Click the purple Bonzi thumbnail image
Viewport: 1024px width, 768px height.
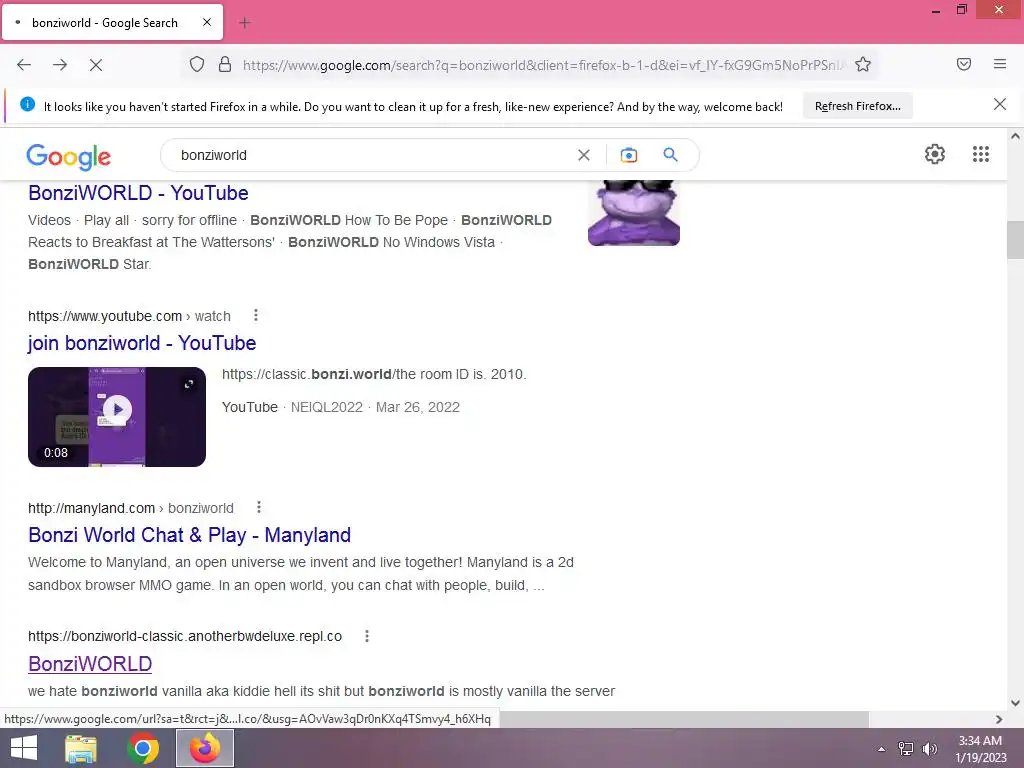pyautogui.click(x=633, y=213)
